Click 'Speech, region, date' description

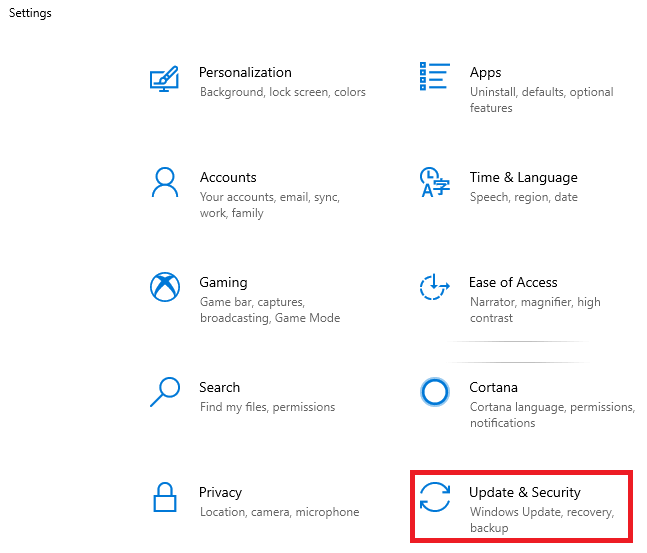click(524, 197)
